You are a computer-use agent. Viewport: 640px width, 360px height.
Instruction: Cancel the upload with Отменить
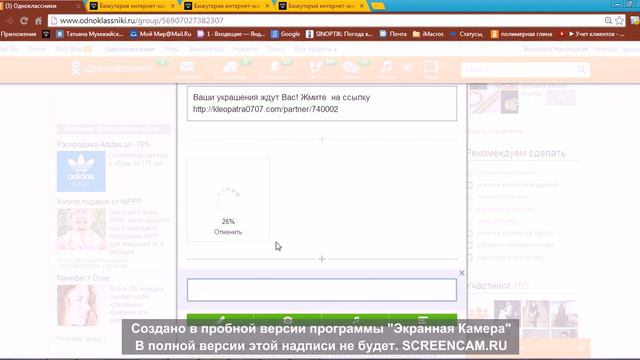(228, 232)
